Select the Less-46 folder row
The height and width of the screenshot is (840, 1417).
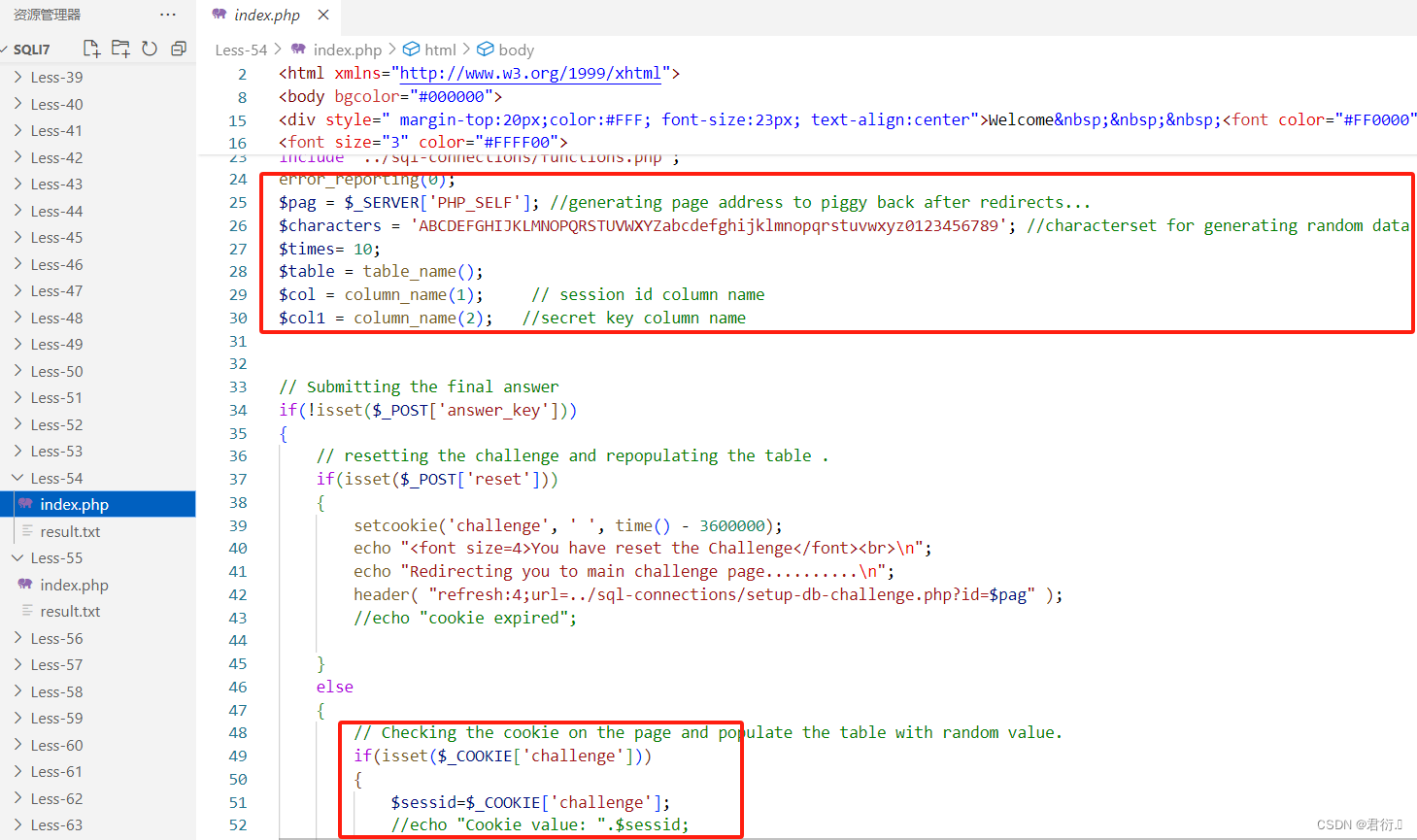click(x=98, y=264)
